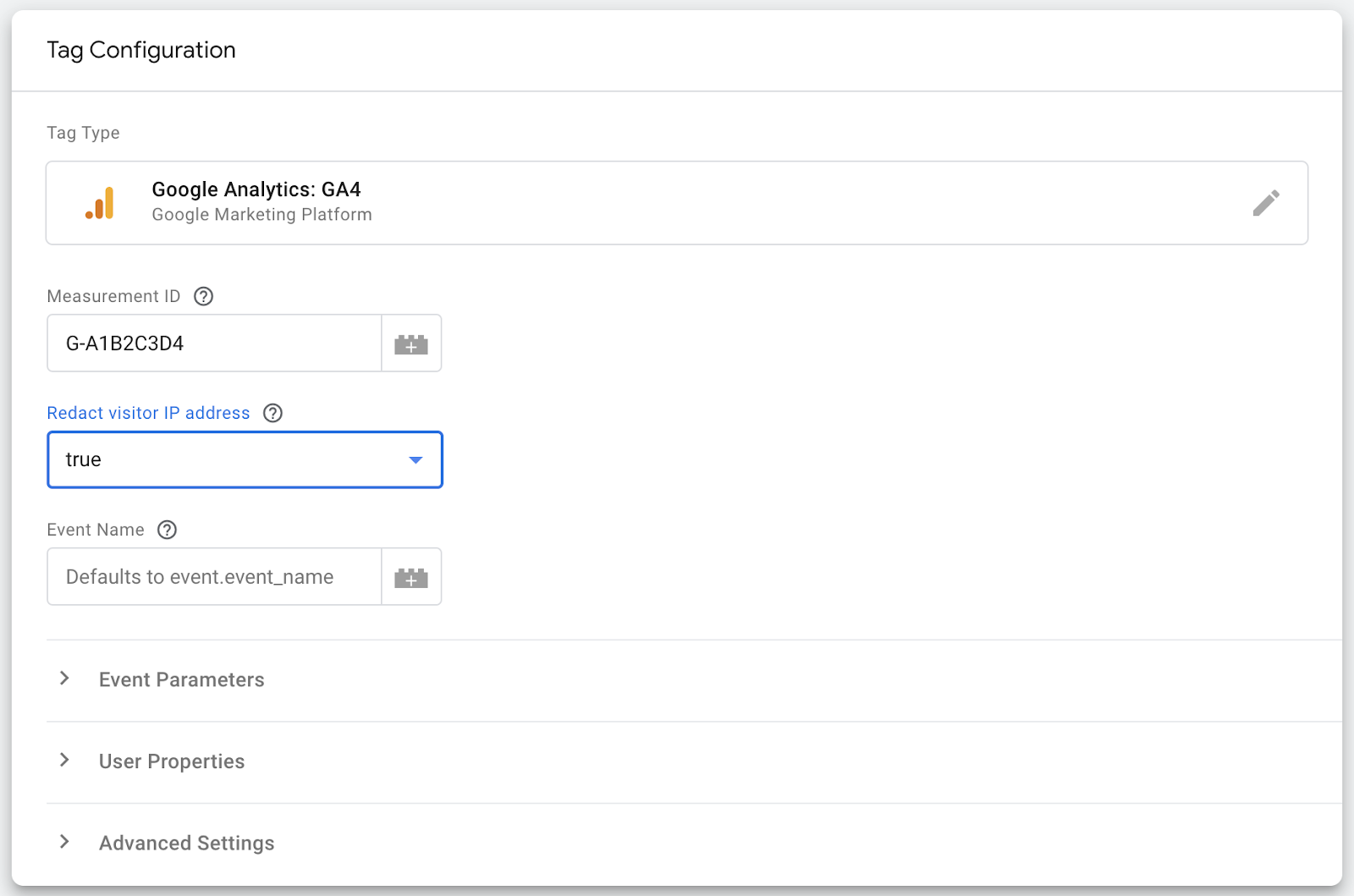Click the Tag Configuration title
Screen dimensions: 1354x896
pos(141,50)
